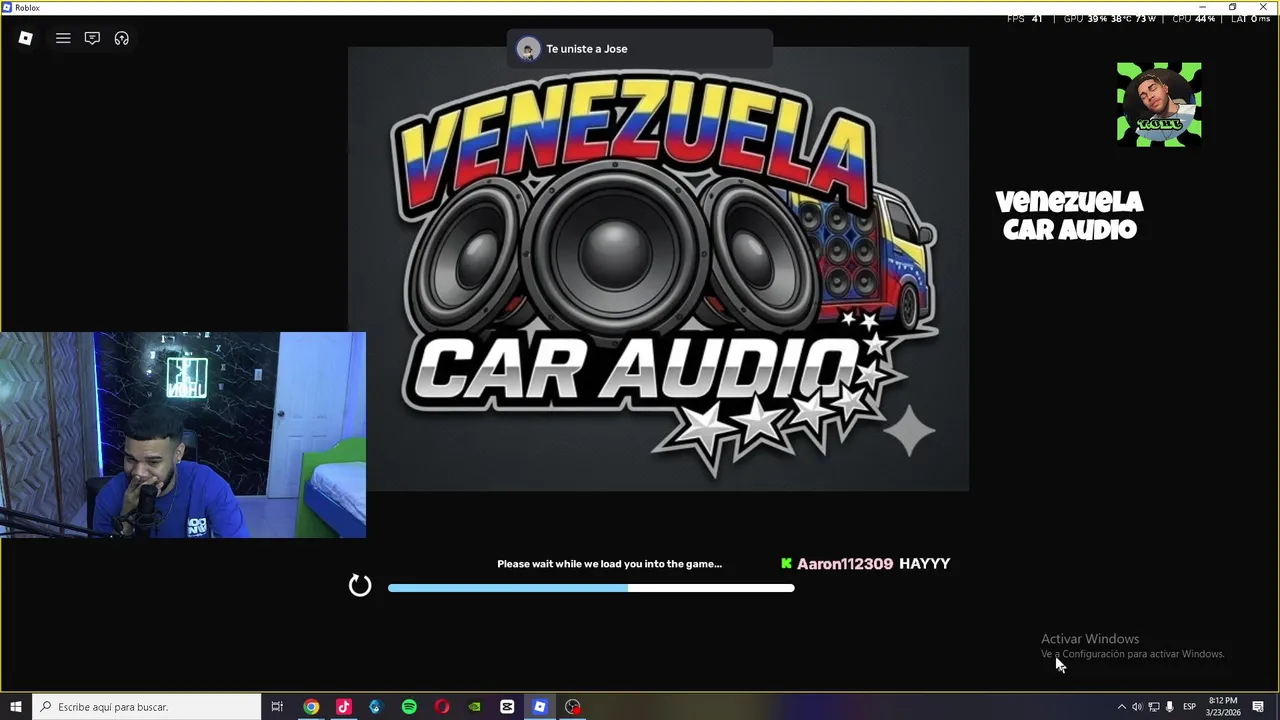The width and height of the screenshot is (1280, 720).
Task: Click the GPU 39% performance readout
Action: 1109,19
